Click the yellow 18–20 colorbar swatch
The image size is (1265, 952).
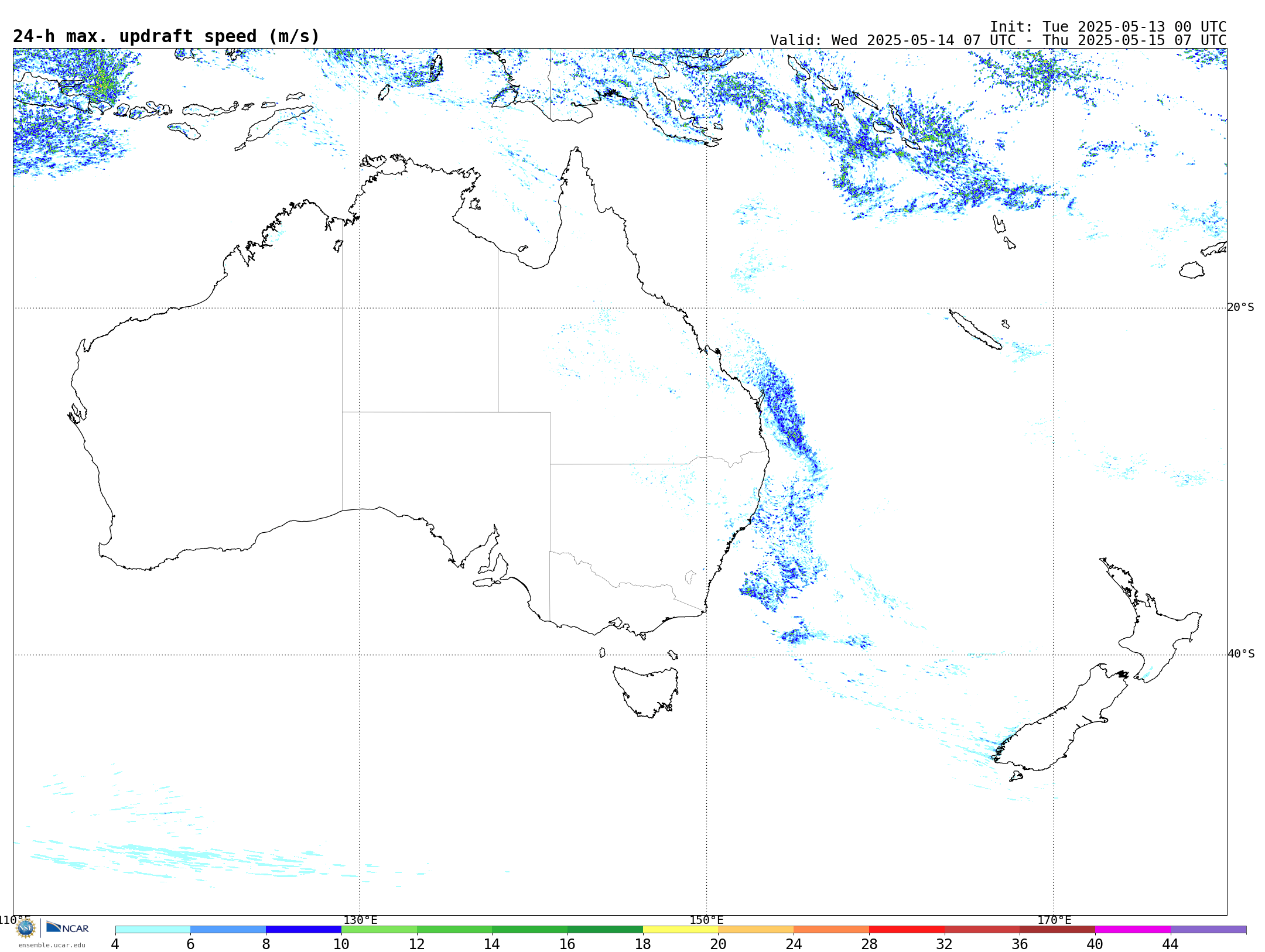click(681, 930)
